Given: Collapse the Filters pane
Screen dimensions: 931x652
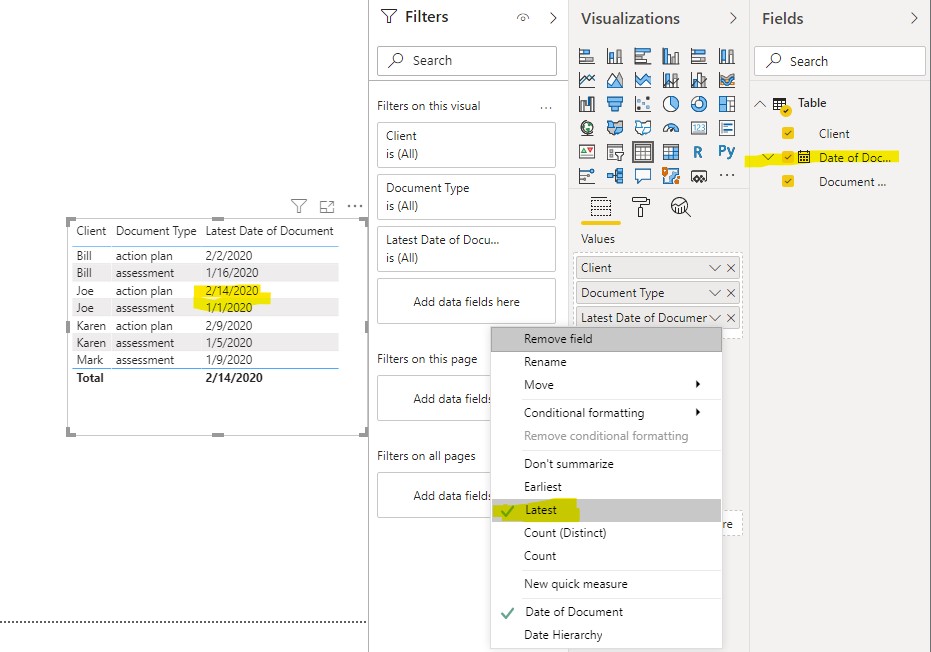Looking at the screenshot, I should click(x=553, y=18).
